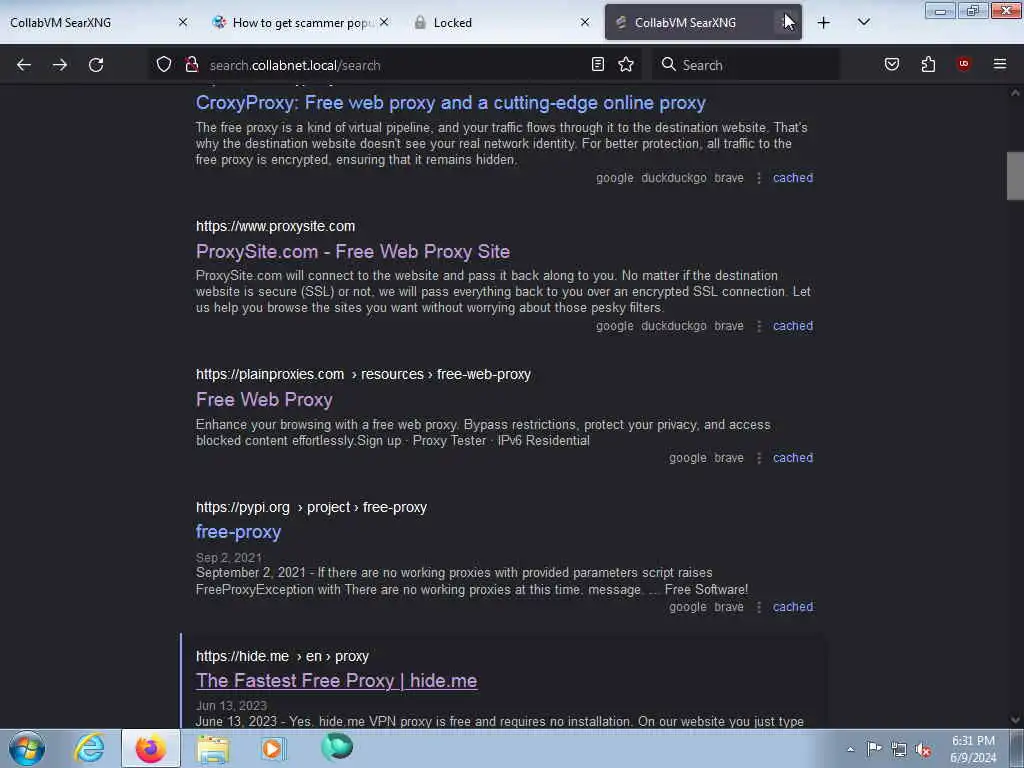1024x768 pixels.
Task: Open Action Center flag icon
Action: pyautogui.click(x=874, y=749)
